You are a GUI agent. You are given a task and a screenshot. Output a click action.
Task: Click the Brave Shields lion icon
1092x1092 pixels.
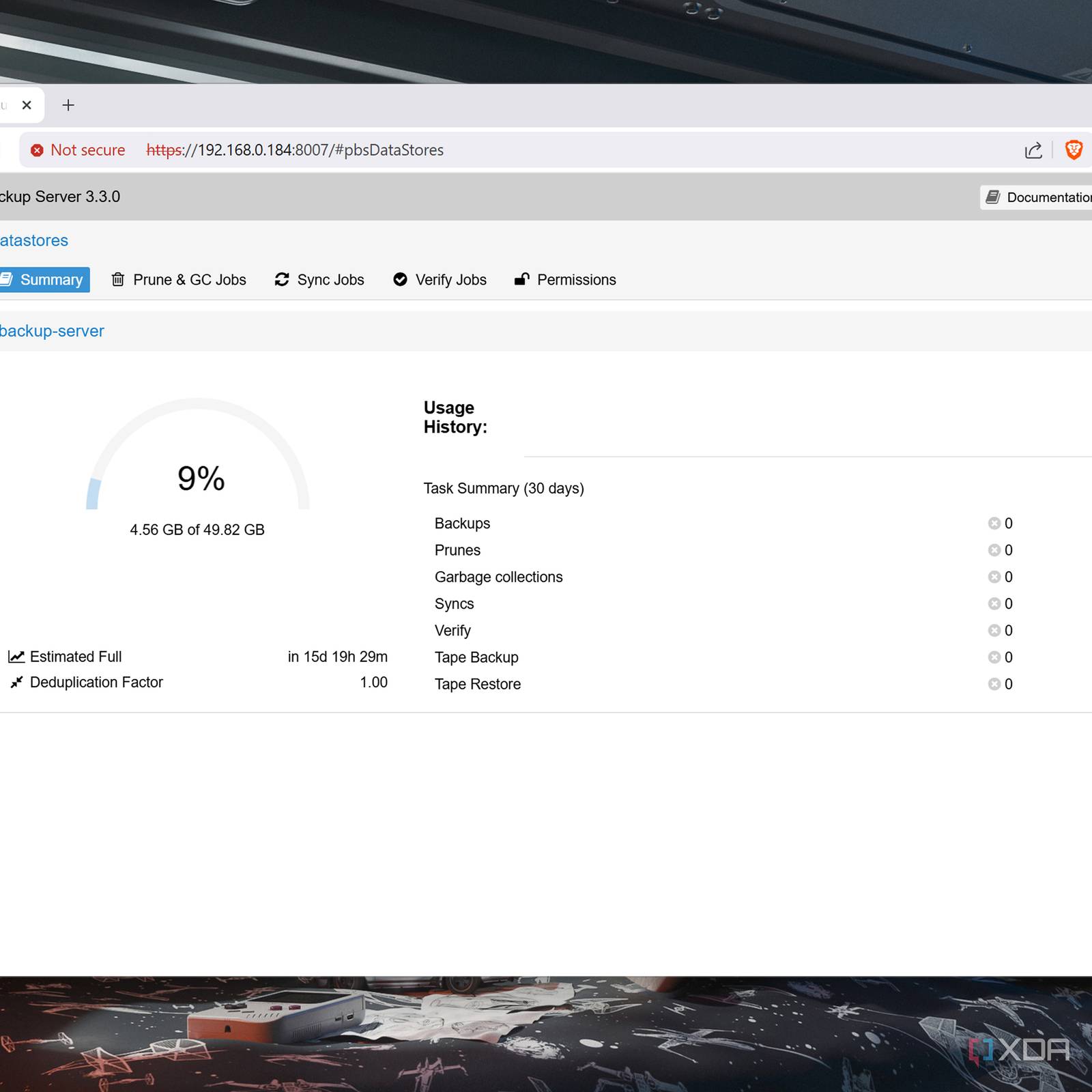pyautogui.click(x=1074, y=150)
